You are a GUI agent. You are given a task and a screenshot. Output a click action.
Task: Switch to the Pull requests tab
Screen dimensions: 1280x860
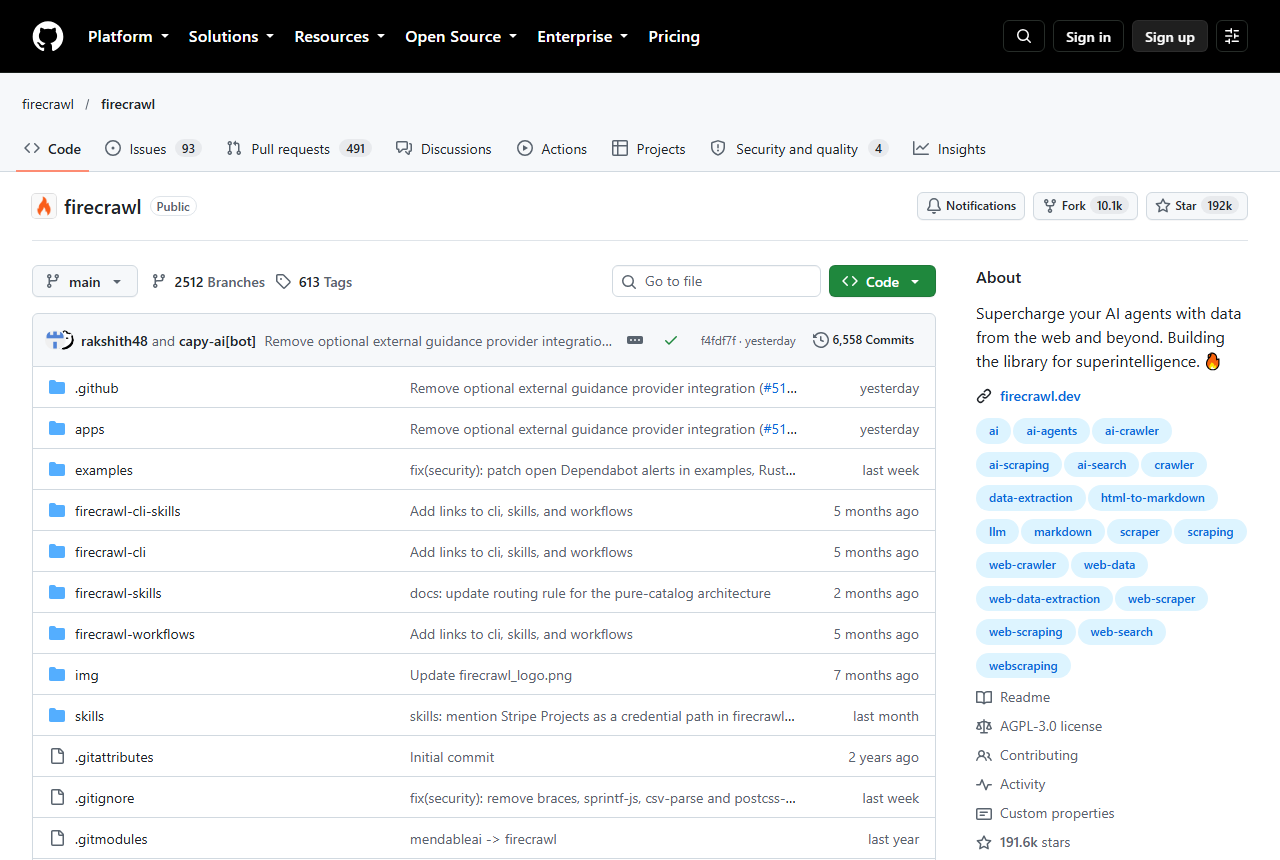tap(298, 149)
